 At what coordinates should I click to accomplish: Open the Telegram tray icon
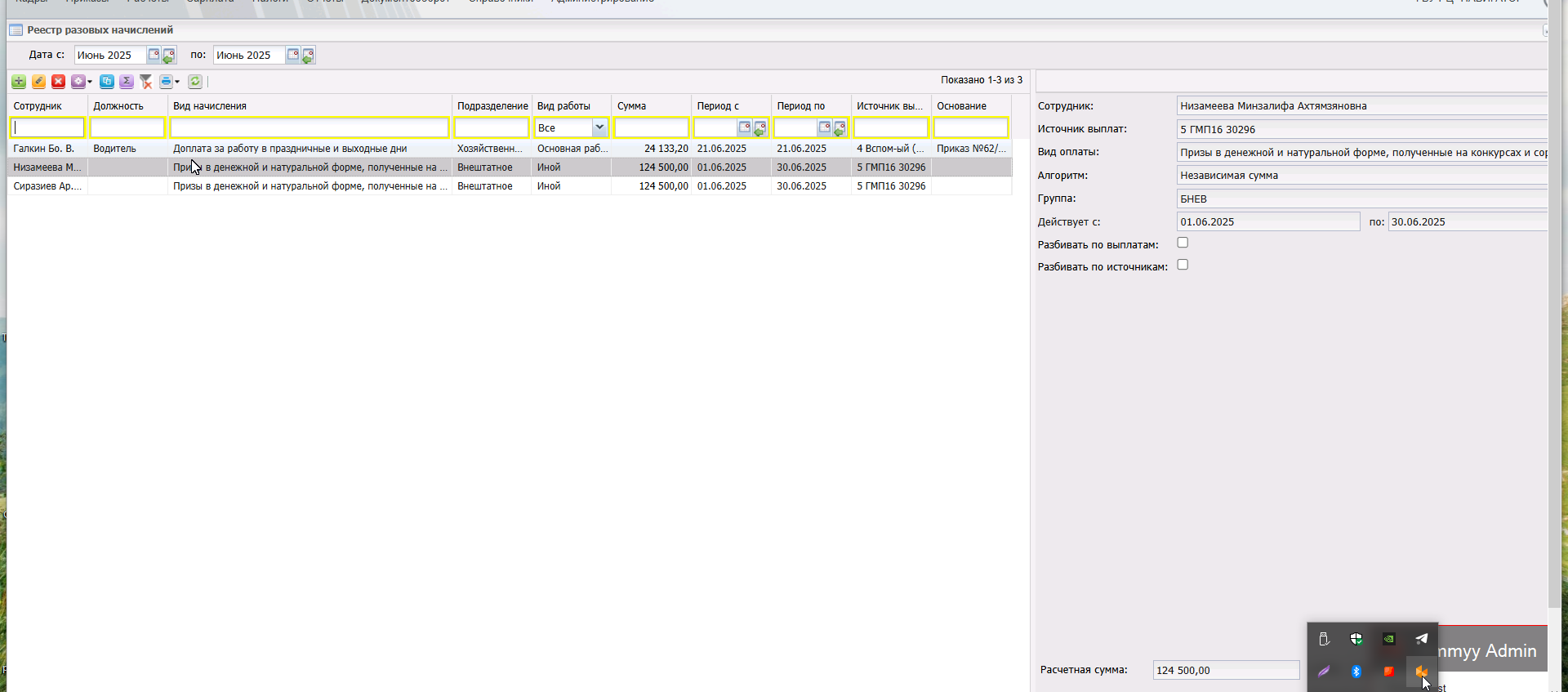(1422, 639)
